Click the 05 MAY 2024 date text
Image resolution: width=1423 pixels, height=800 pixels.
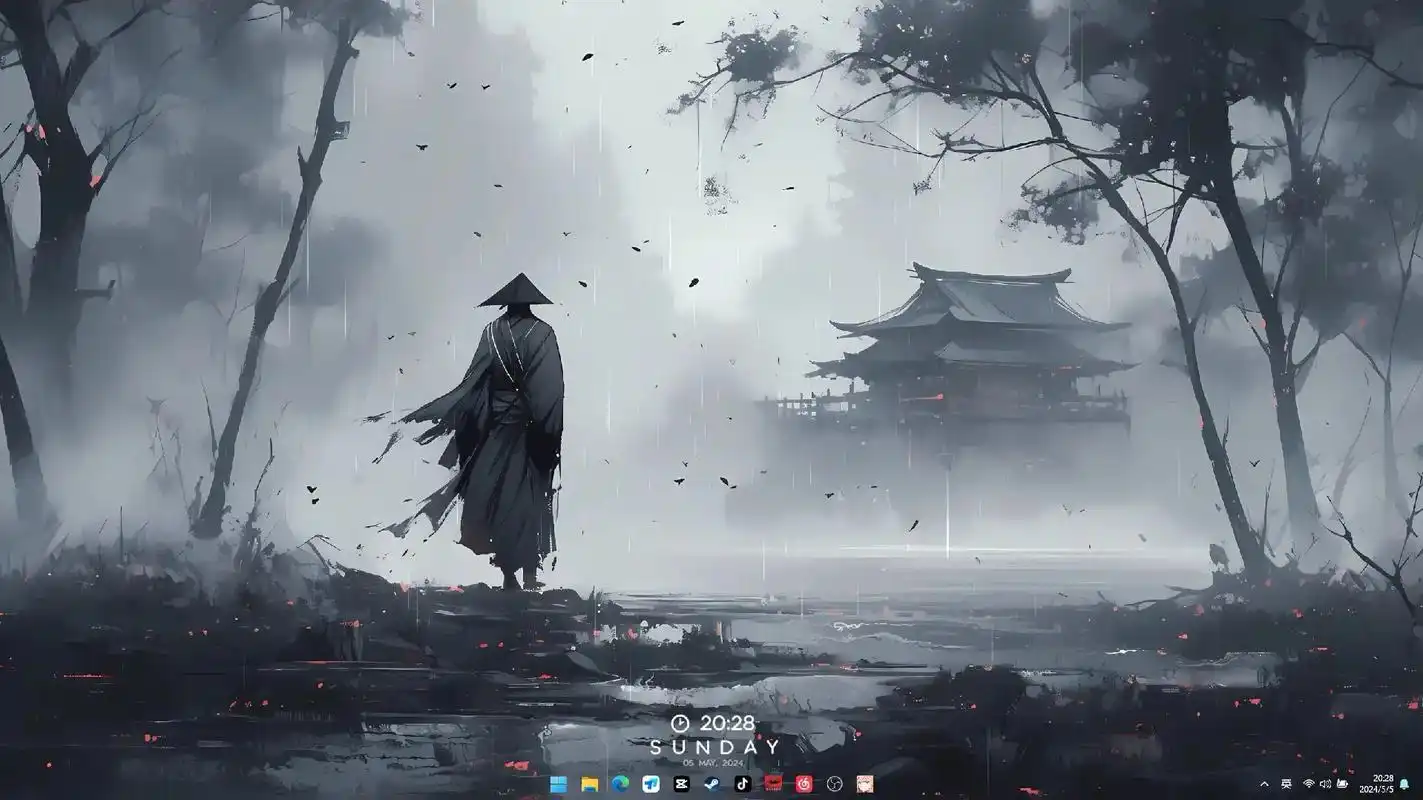(711, 762)
